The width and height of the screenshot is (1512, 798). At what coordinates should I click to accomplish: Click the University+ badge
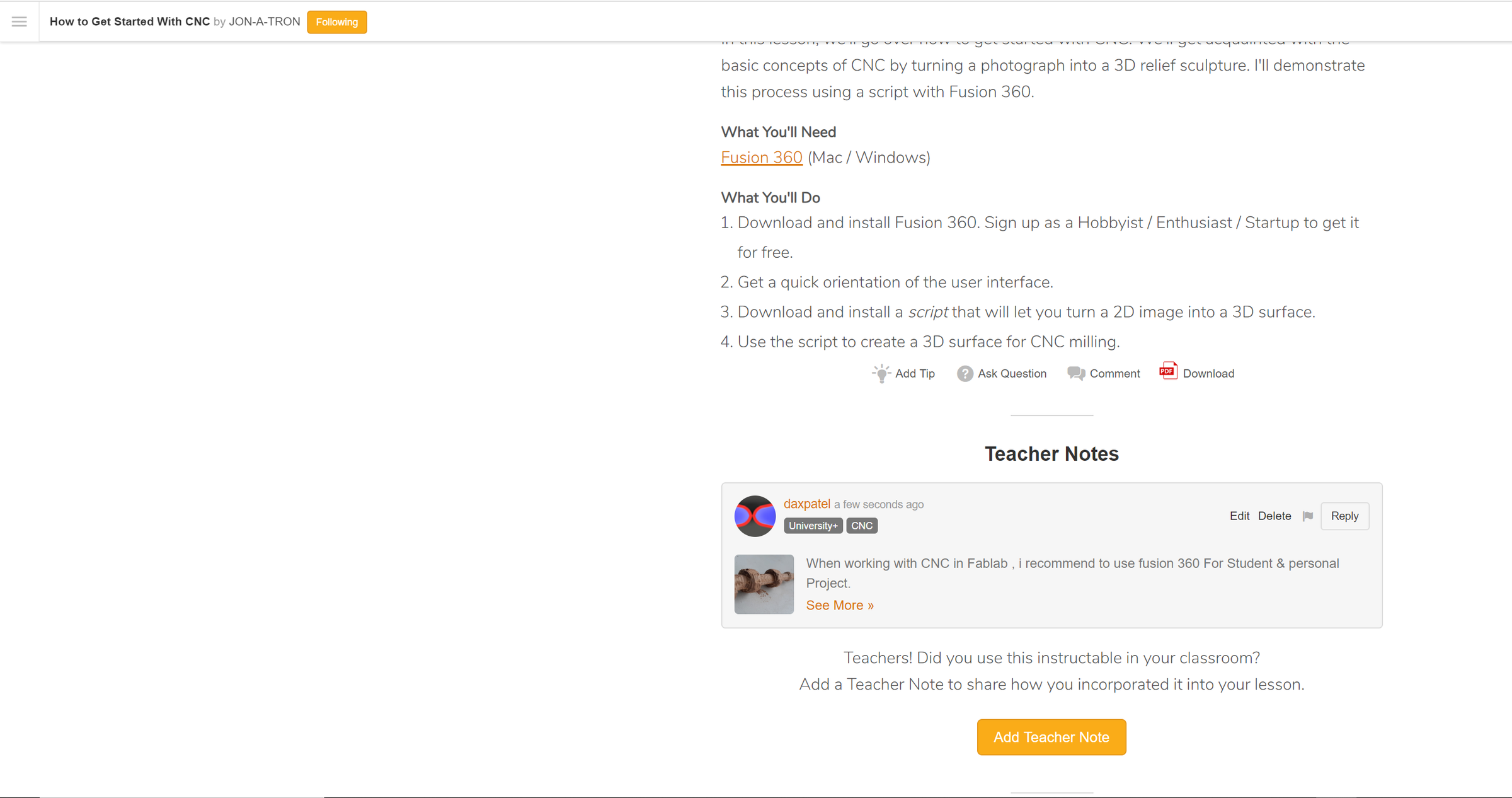(813, 526)
